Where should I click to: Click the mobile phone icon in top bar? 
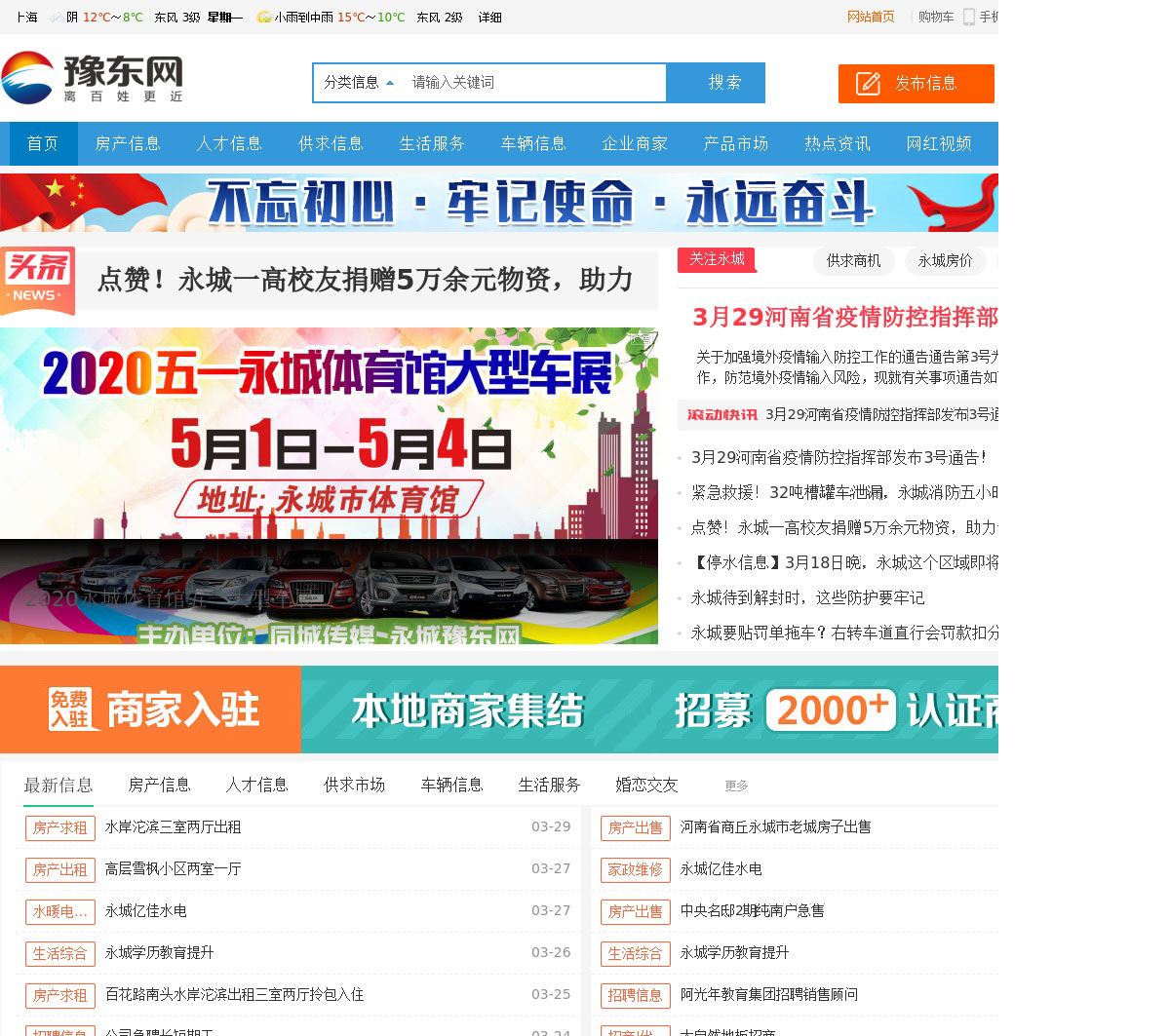pyautogui.click(x=969, y=17)
